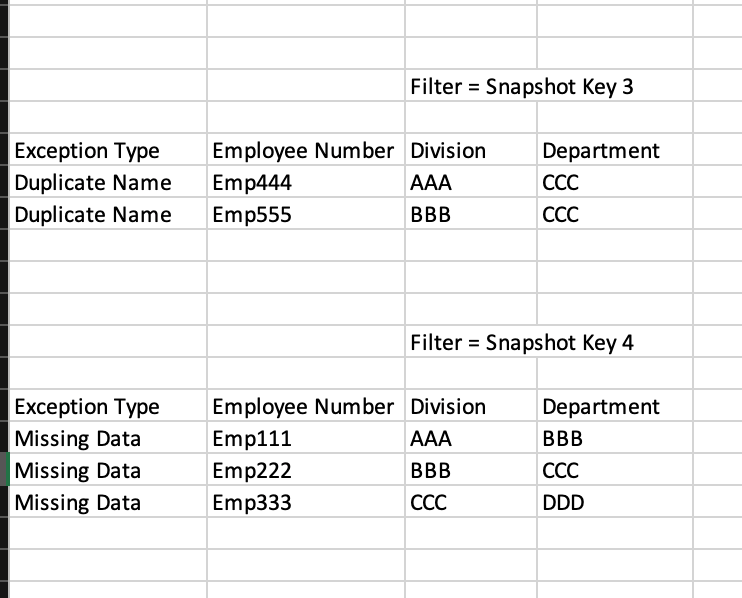742x598 pixels.
Task: Select the 'Filter = Snapshot Key 3' cell
Action: coord(471,86)
